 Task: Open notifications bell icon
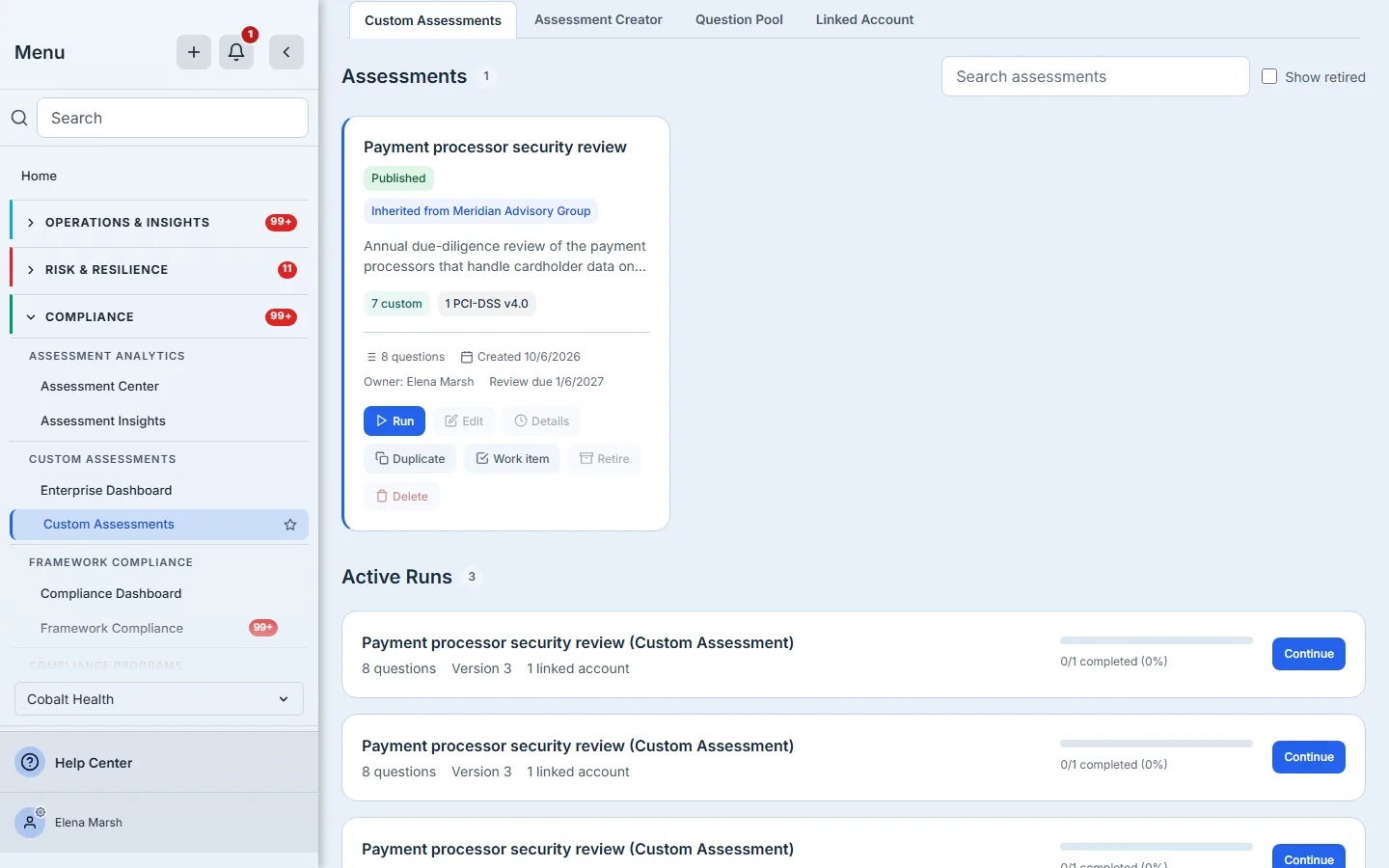tap(236, 52)
